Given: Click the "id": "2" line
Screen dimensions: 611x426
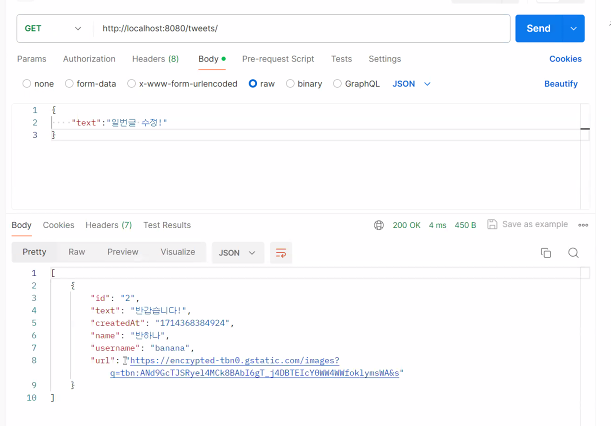Looking at the screenshot, I should click(115, 298).
